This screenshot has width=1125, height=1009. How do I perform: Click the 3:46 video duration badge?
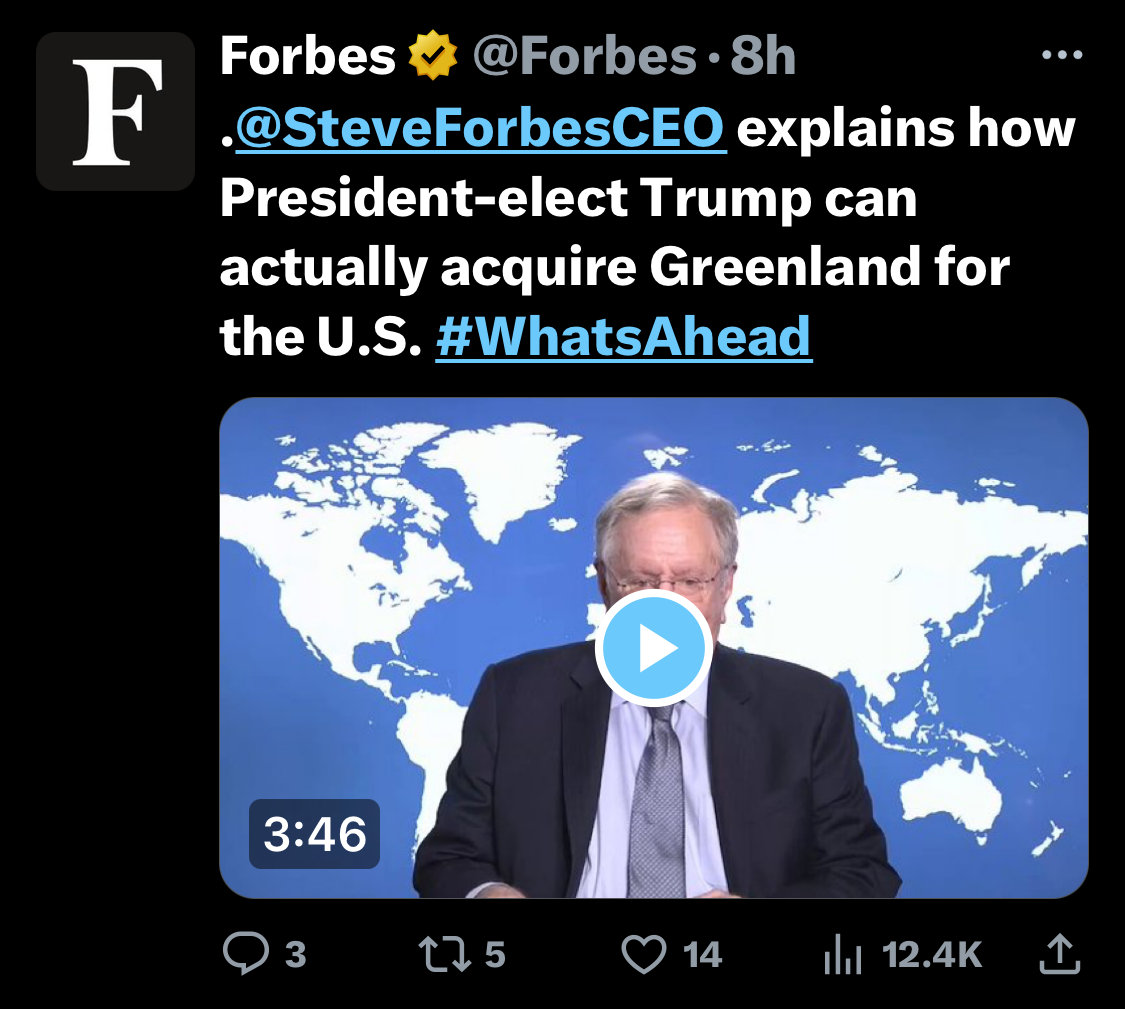[x=314, y=834]
